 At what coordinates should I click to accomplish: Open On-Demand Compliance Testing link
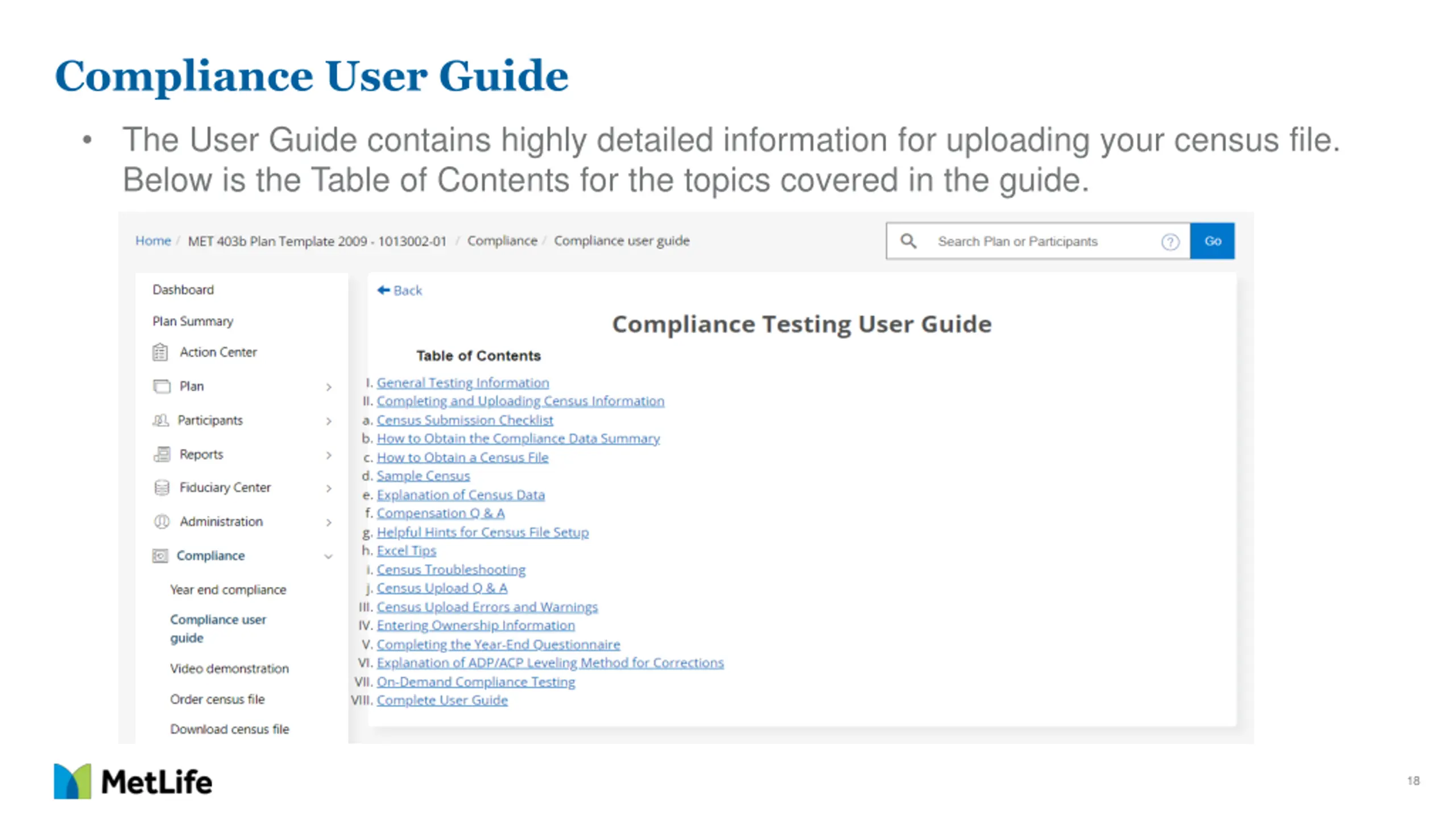(x=475, y=682)
